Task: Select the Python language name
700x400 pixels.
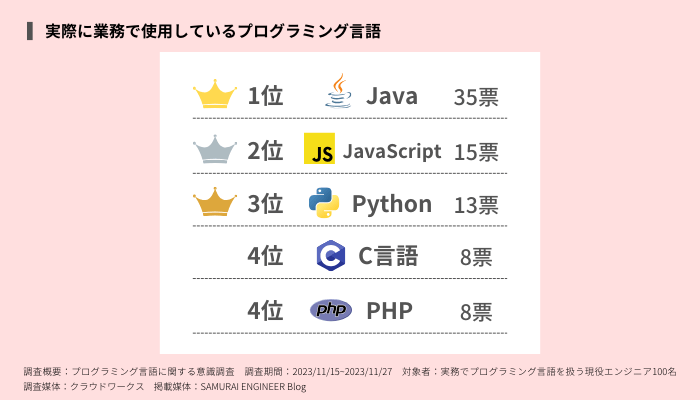Action: pos(392,204)
